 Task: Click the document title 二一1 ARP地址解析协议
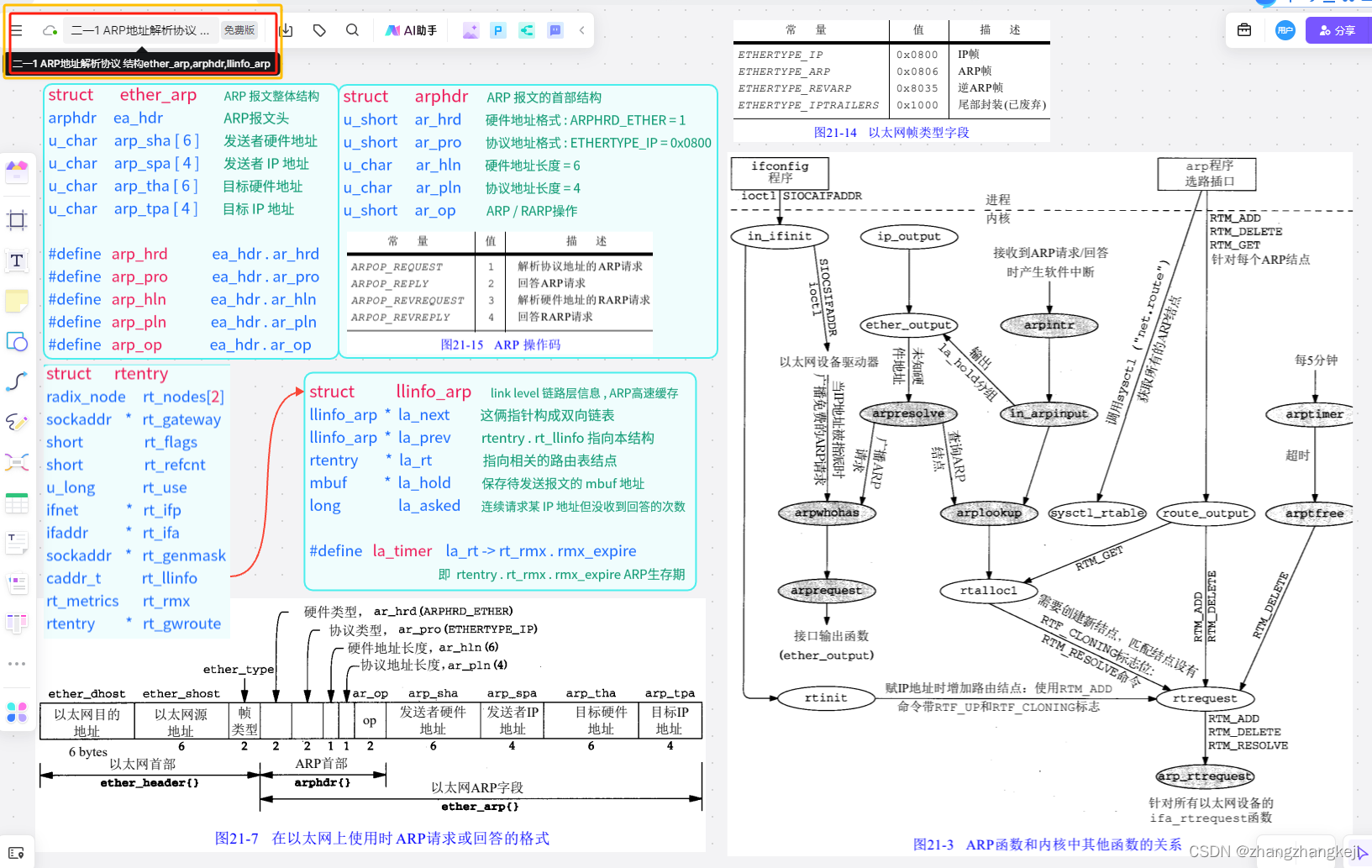139,30
